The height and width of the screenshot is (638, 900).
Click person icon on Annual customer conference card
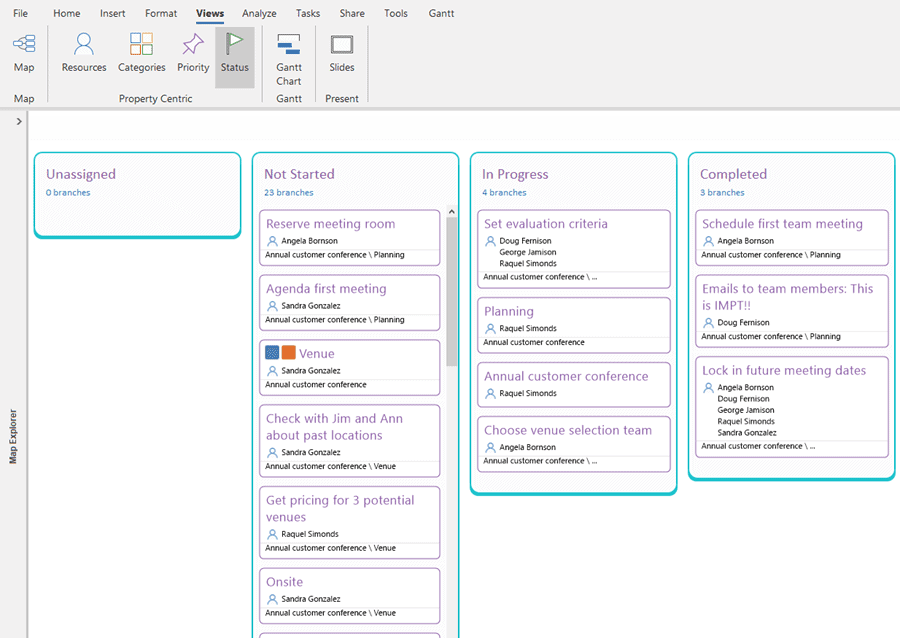pos(491,393)
